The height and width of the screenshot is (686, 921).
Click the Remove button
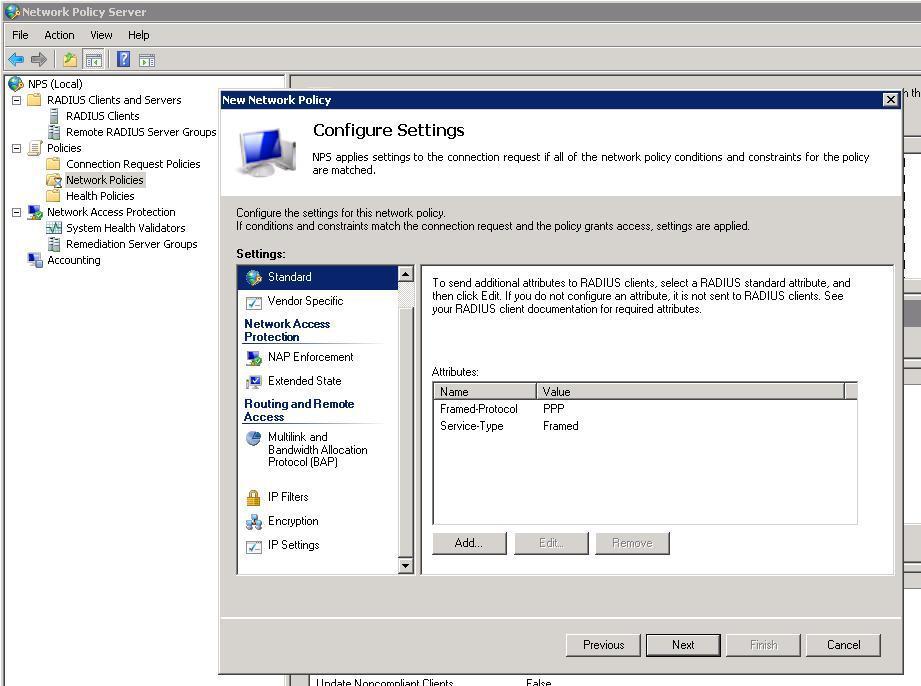(632, 543)
